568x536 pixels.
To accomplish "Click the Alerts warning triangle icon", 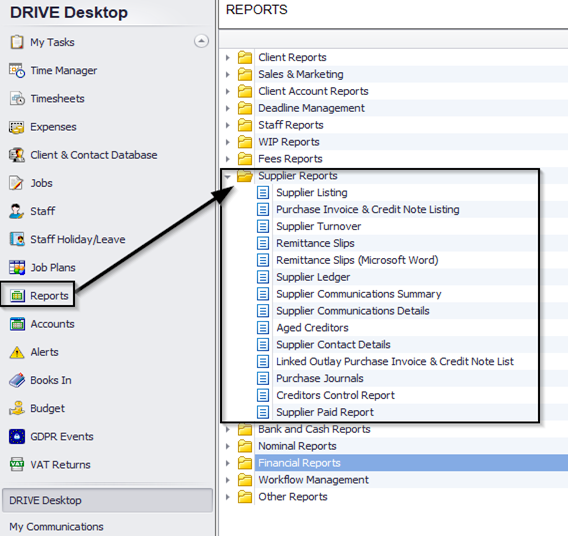I will (x=17, y=352).
